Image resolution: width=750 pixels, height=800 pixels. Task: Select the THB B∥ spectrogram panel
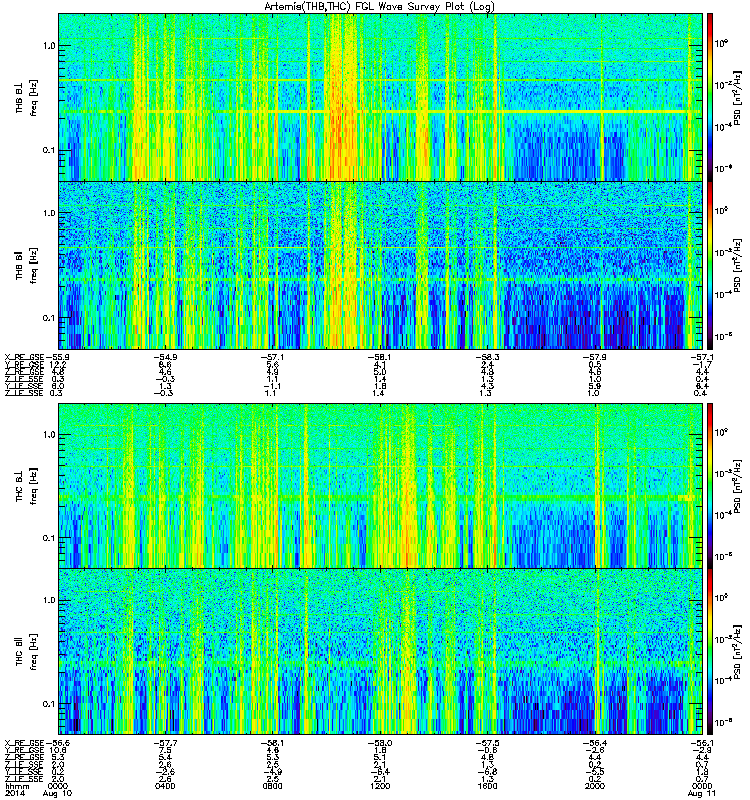click(381, 265)
